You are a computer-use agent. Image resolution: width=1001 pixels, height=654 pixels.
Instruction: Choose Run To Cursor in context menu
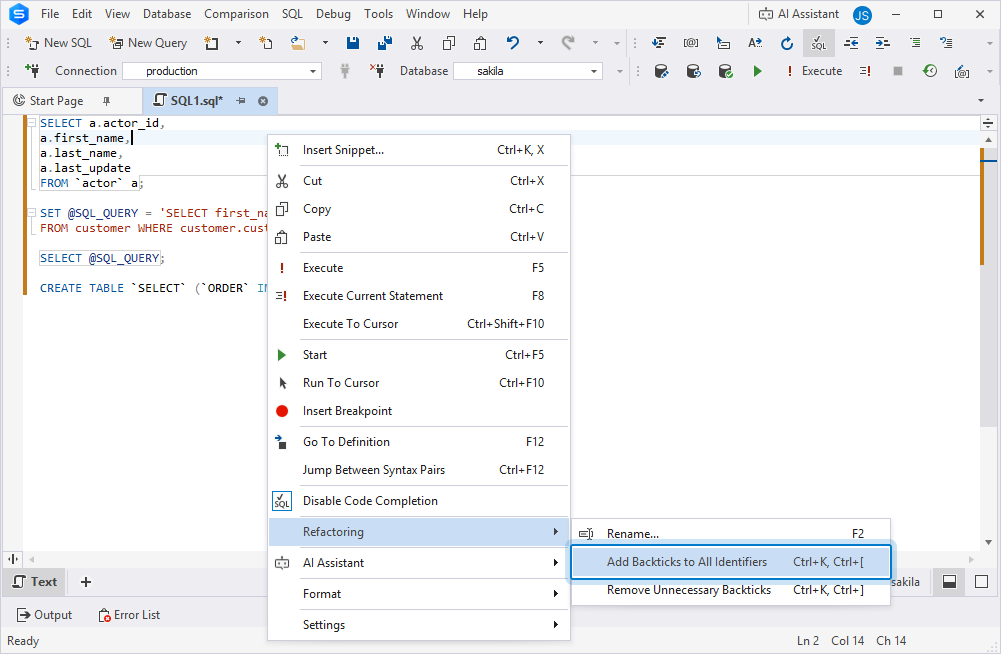(418, 383)
